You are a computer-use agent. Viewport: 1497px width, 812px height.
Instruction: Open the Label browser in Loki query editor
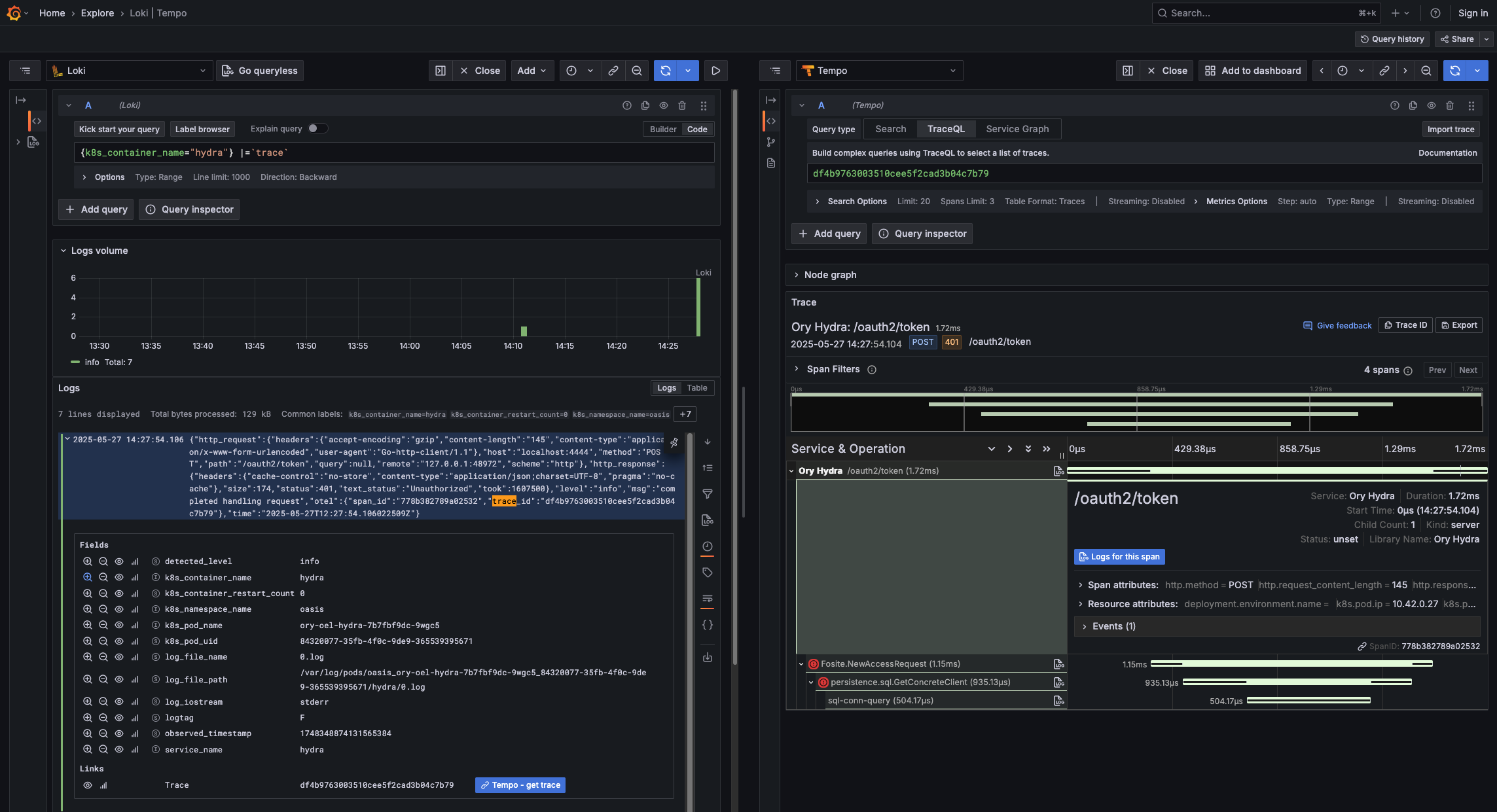point(202,129)
